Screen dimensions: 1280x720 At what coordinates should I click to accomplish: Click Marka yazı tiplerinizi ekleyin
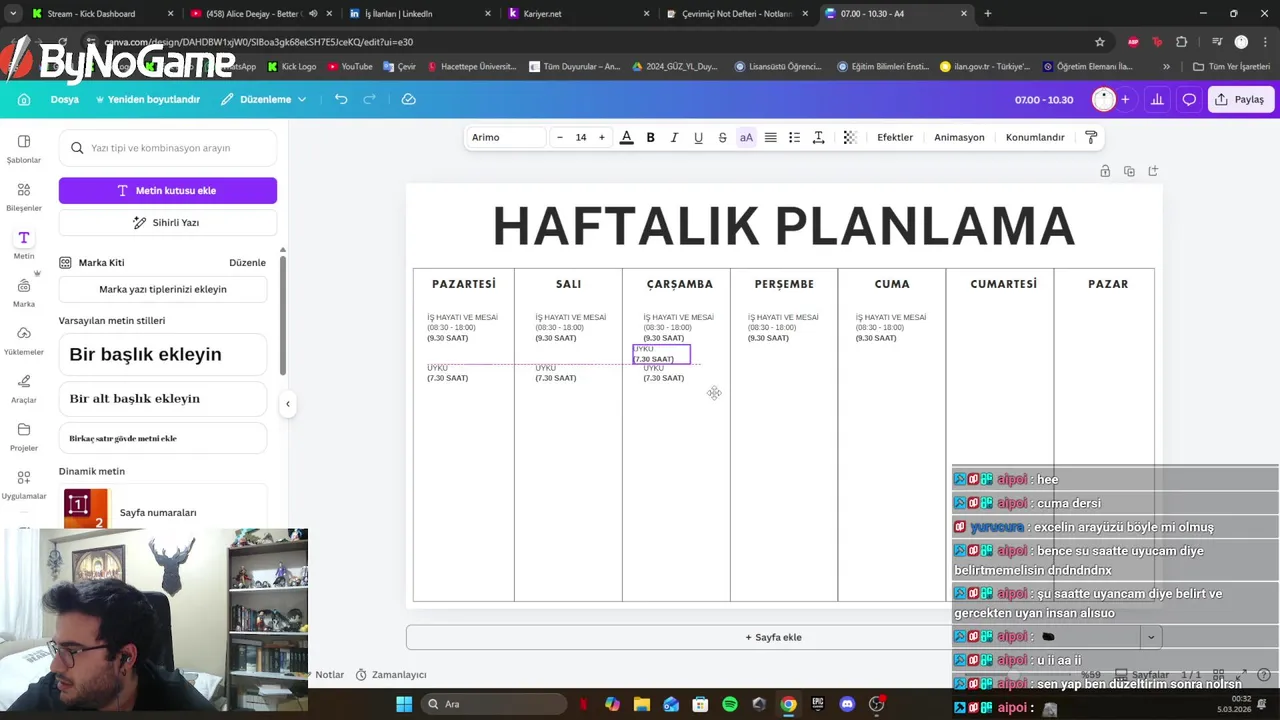(163, 289)
